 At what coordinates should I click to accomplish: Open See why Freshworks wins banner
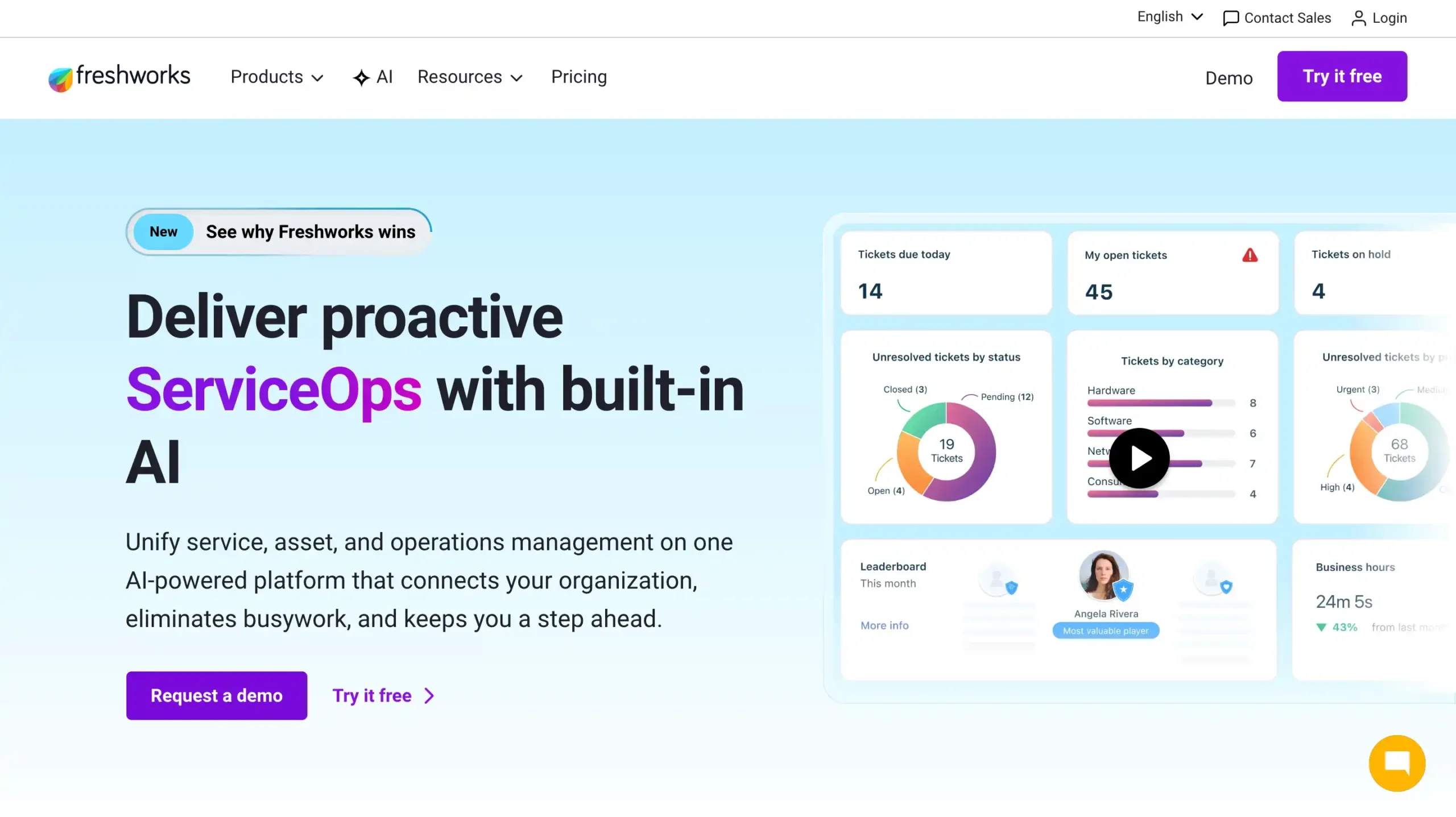279,232
